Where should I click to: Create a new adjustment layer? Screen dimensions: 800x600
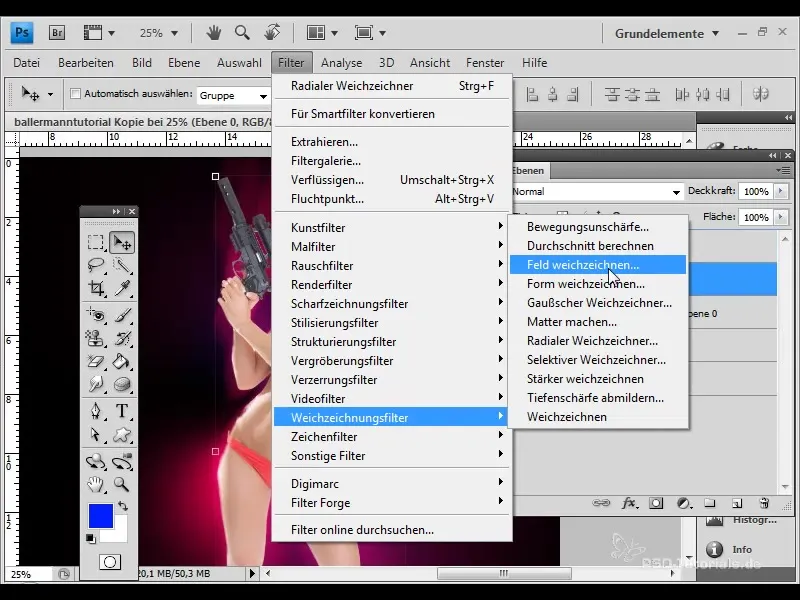pyautogui.click(x=684, y=503)
